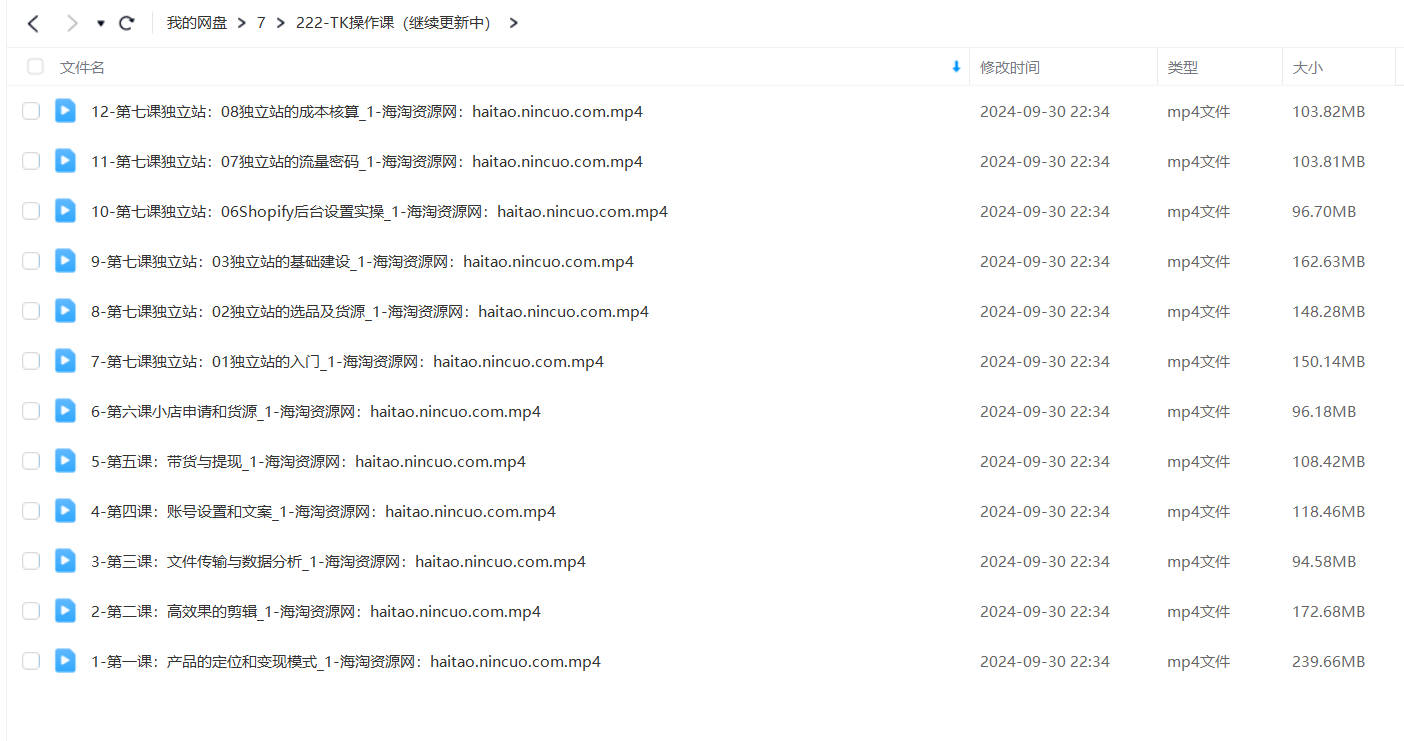Open file 3-第三课：文件传输与数据分析
Image resolution: width=1404 pixels, height=741 pixels.
[x=338, y=561]
